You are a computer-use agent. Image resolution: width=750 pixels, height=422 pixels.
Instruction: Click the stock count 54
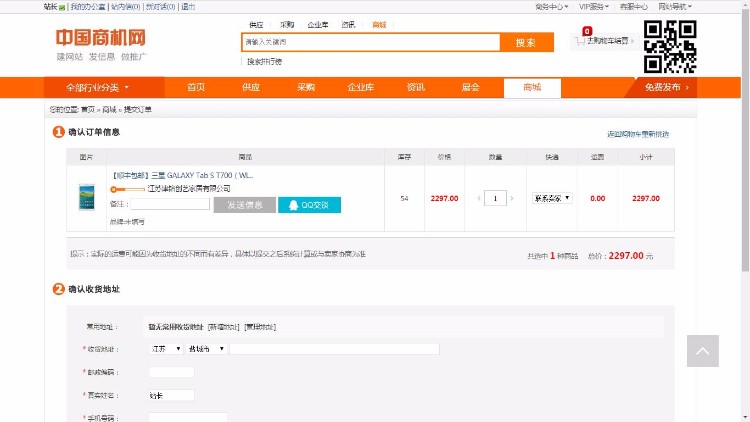(404, 198)
